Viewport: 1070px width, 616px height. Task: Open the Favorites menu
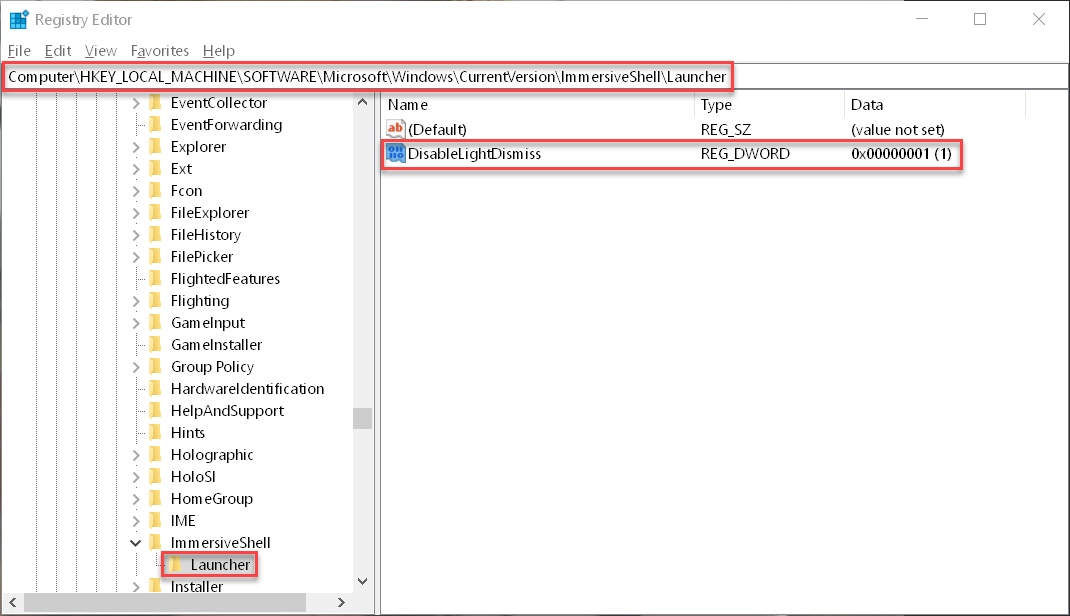tap(160, 51)
